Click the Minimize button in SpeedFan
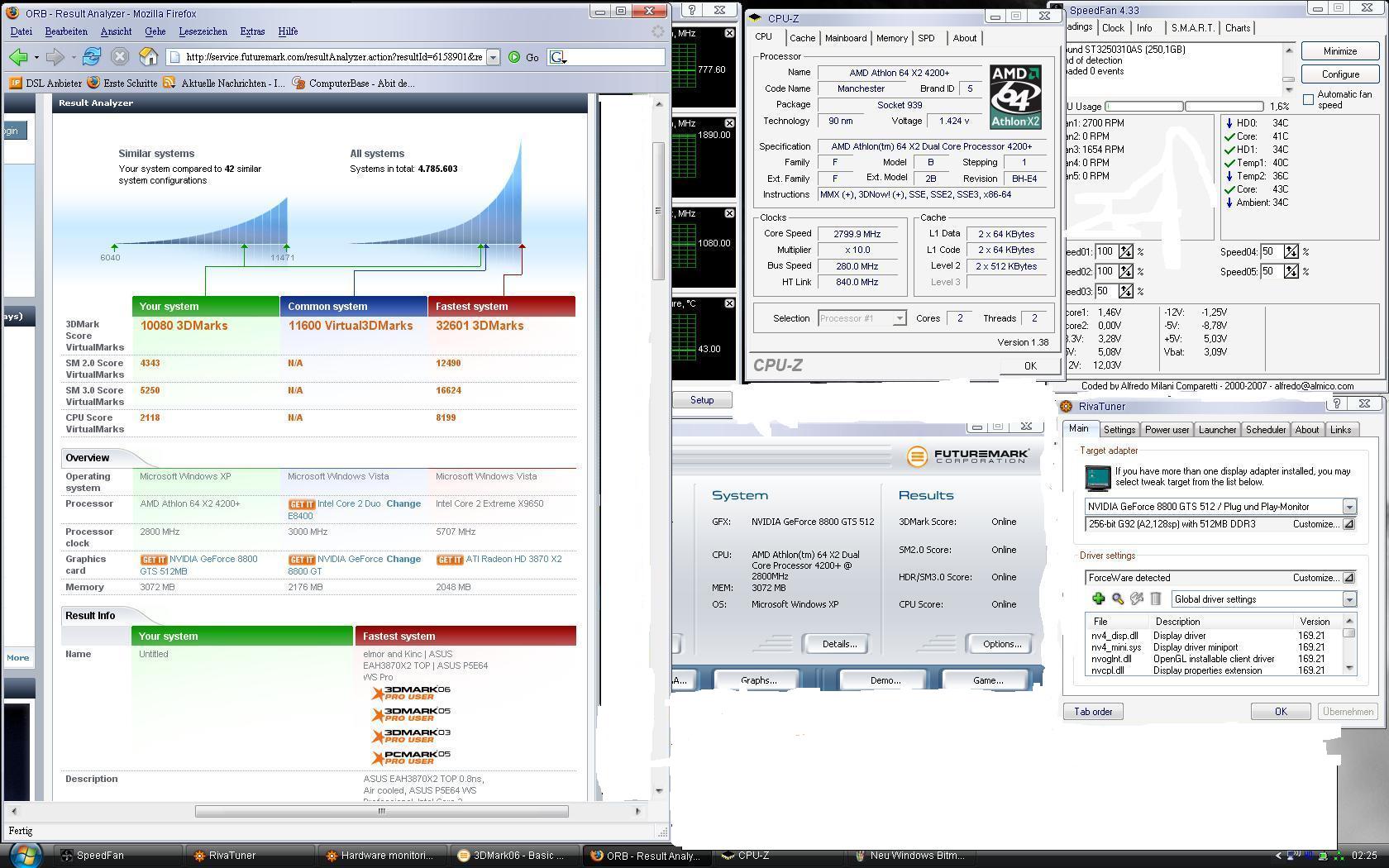The height and width of the screenshot is (868, 1389). 1340,51
